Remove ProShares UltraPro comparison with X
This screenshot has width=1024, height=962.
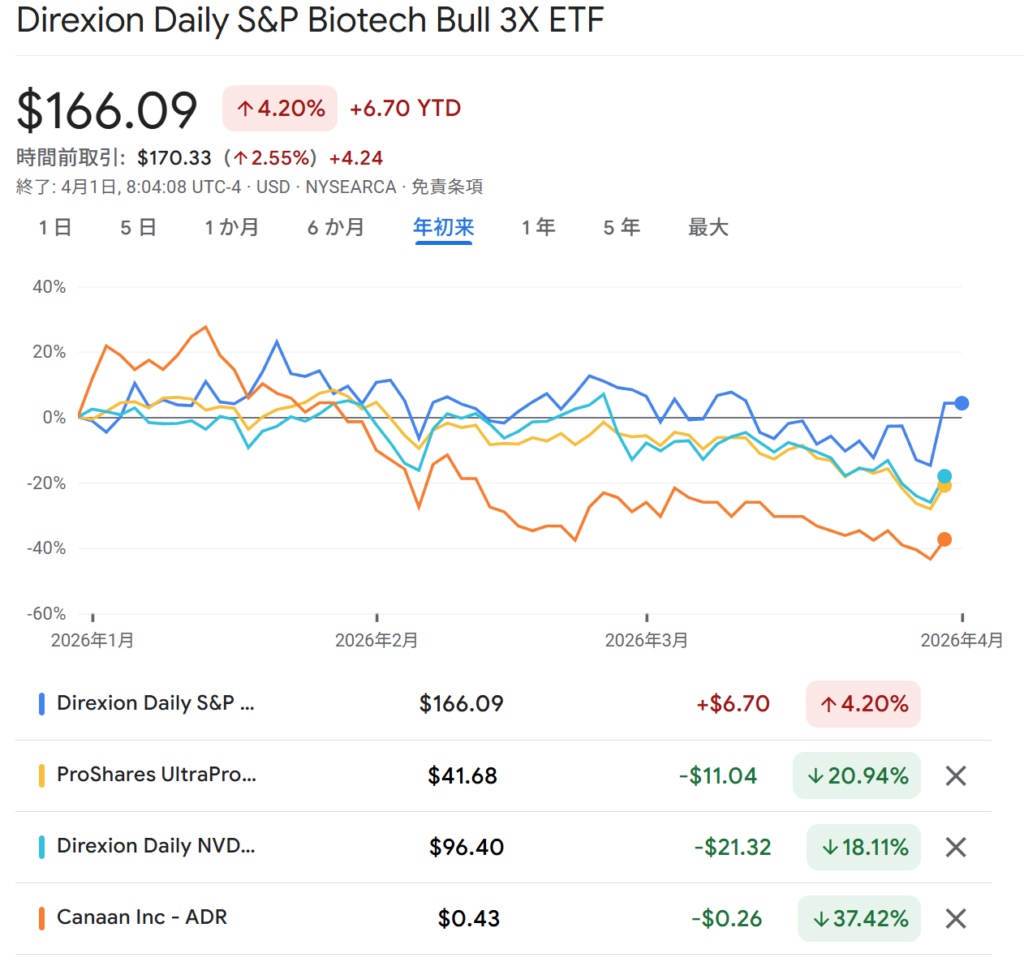956,775
